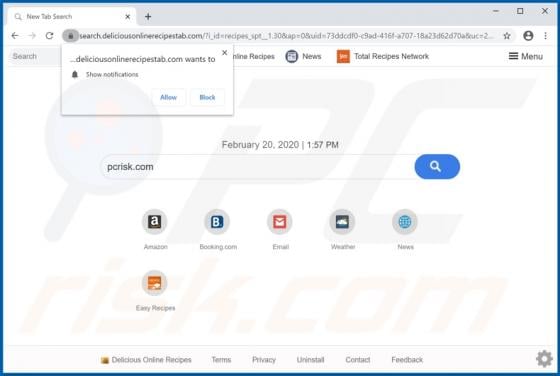Open the Contact footer link
Viewport: 560px width, 376px height.
358,360
